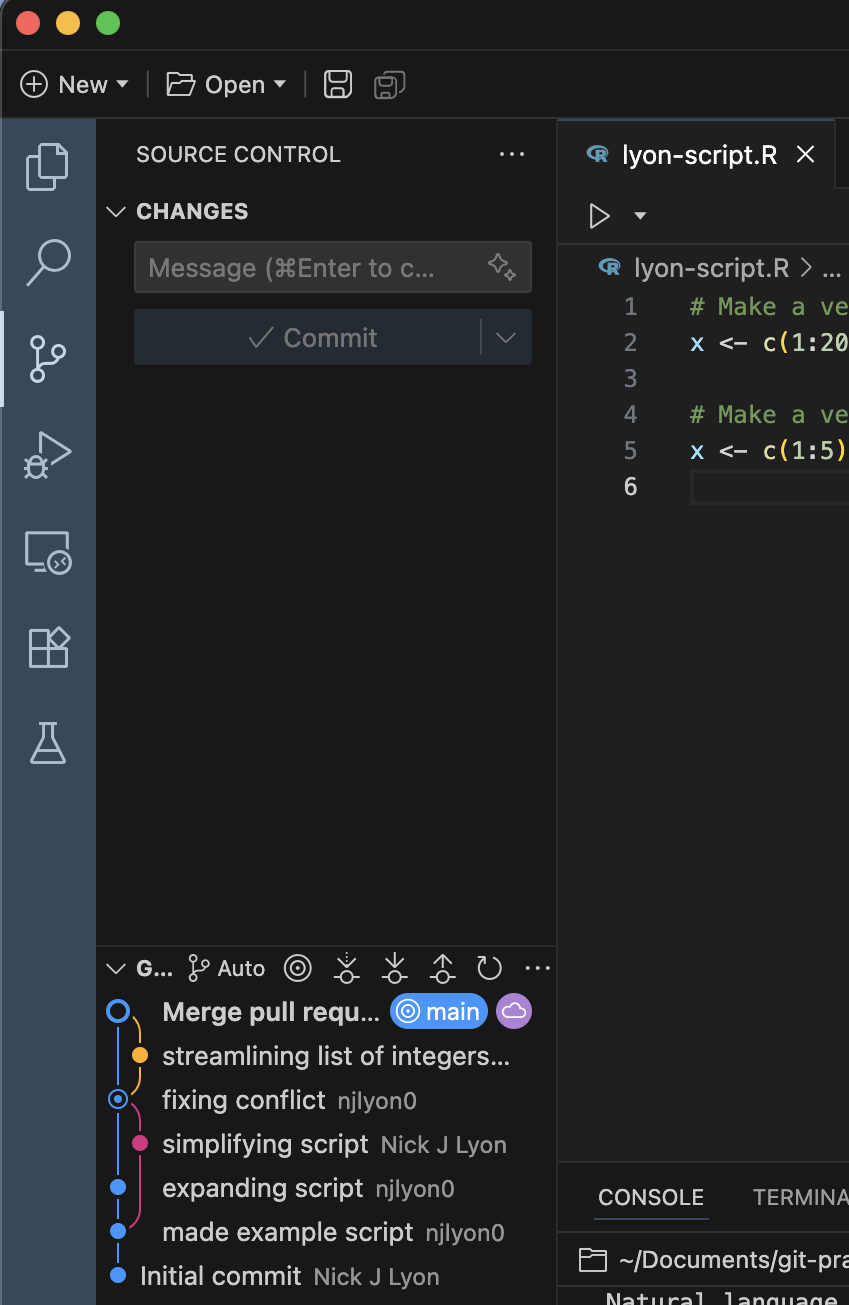Generate commit message with the sparkle icon

[502, 267]
